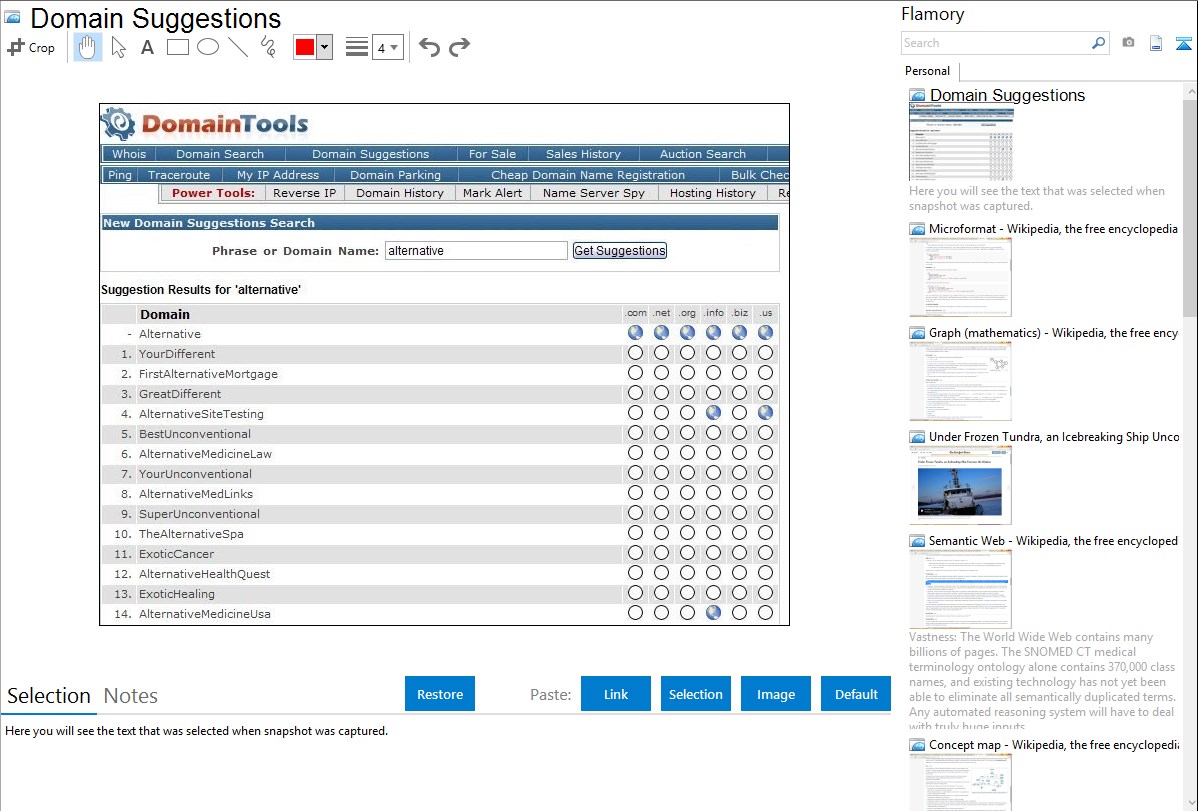Select the straight line tool

(x=238, y=47)
